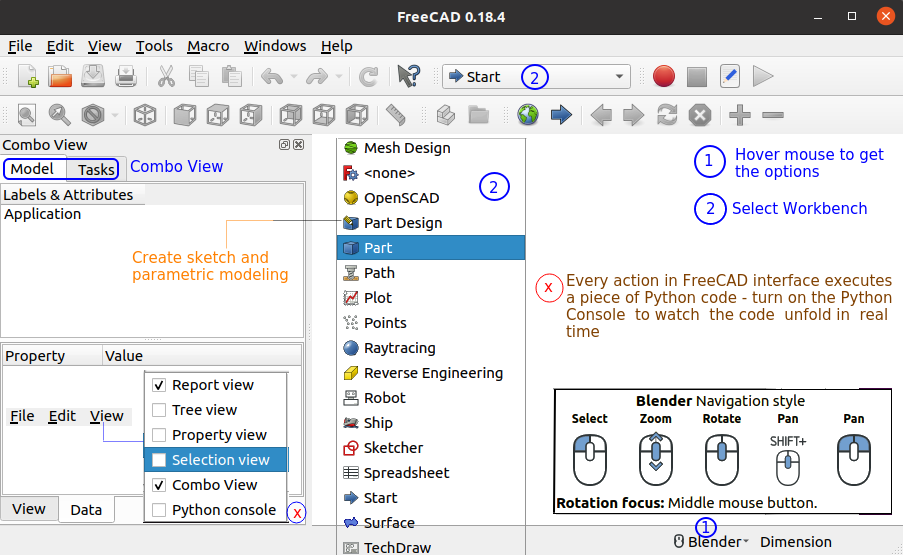Viewport: 903px width, 560px height.
Task: Select the Reverse Engineering workbench
Action: 431,373
